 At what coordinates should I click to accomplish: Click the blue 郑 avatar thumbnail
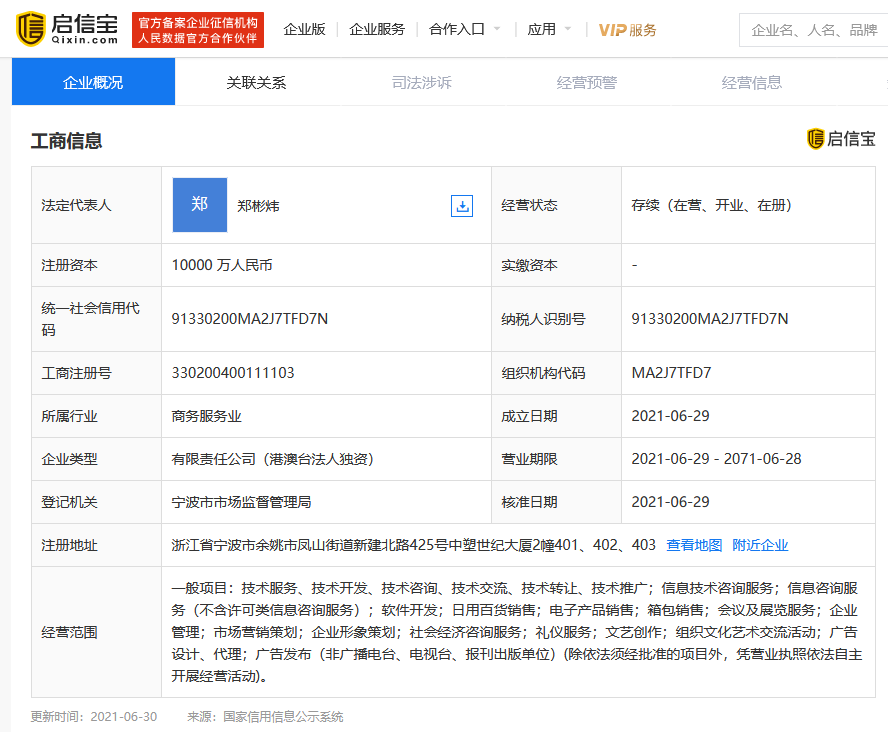[200, 205]
